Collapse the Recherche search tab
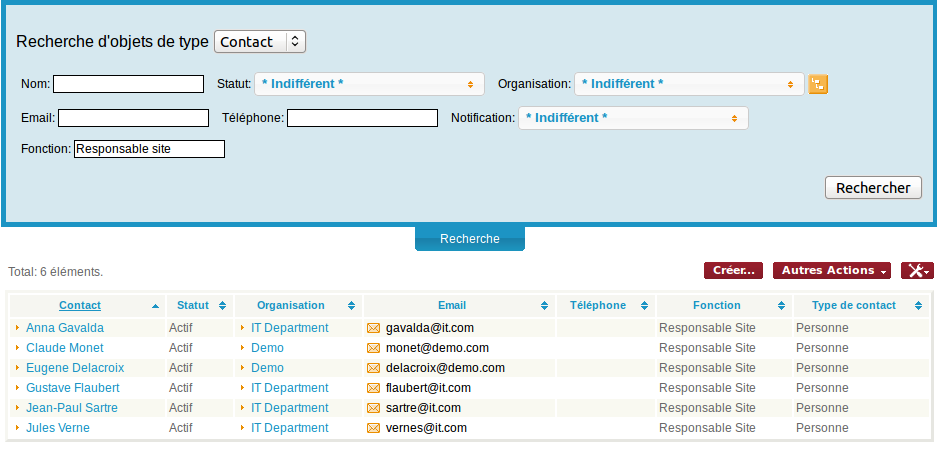 tap(470, 239)
